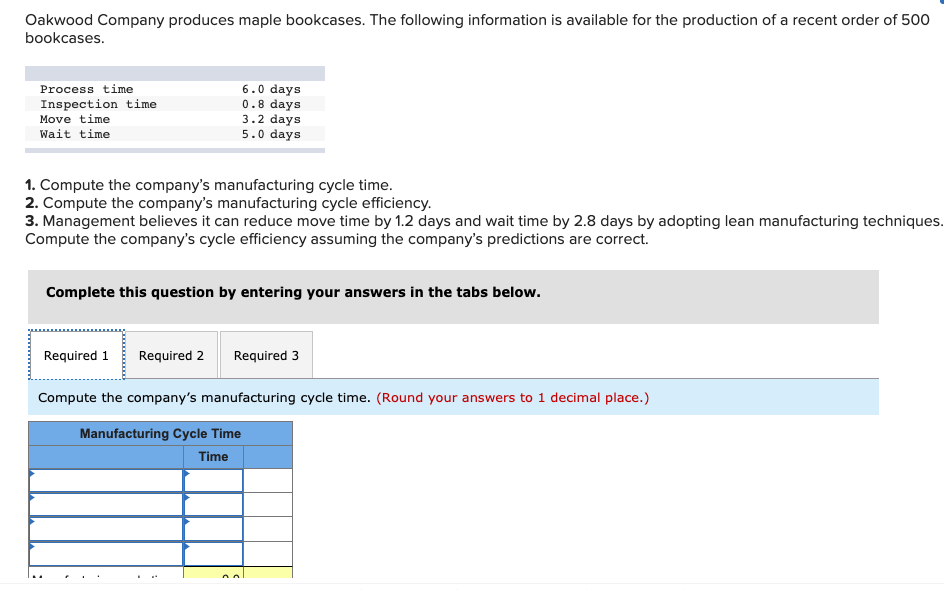The image size is (944, 590).
Task: Click third row Time input cell
Action: point(214,529)
